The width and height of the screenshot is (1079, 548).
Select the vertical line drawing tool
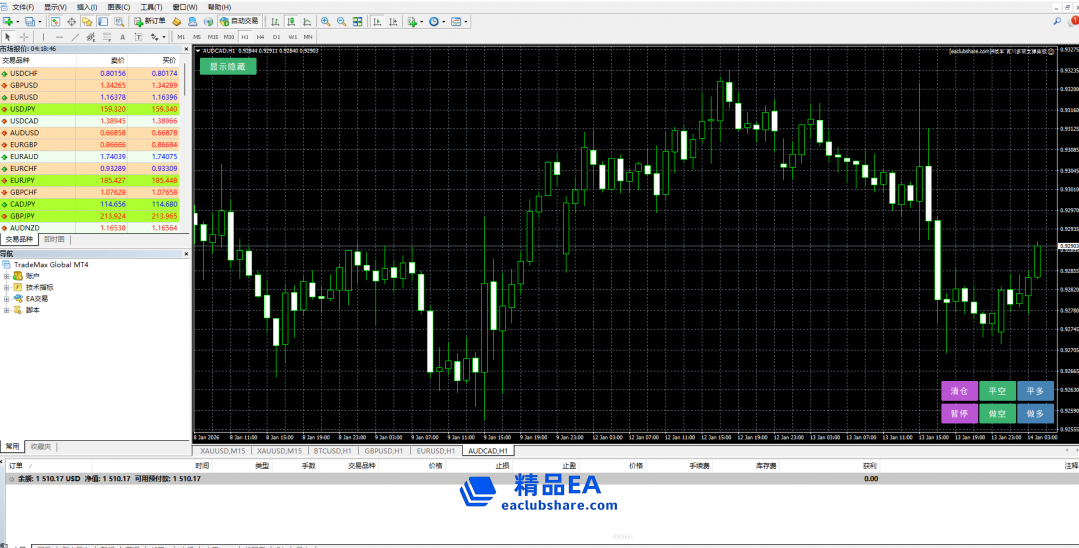click(43, 36)
